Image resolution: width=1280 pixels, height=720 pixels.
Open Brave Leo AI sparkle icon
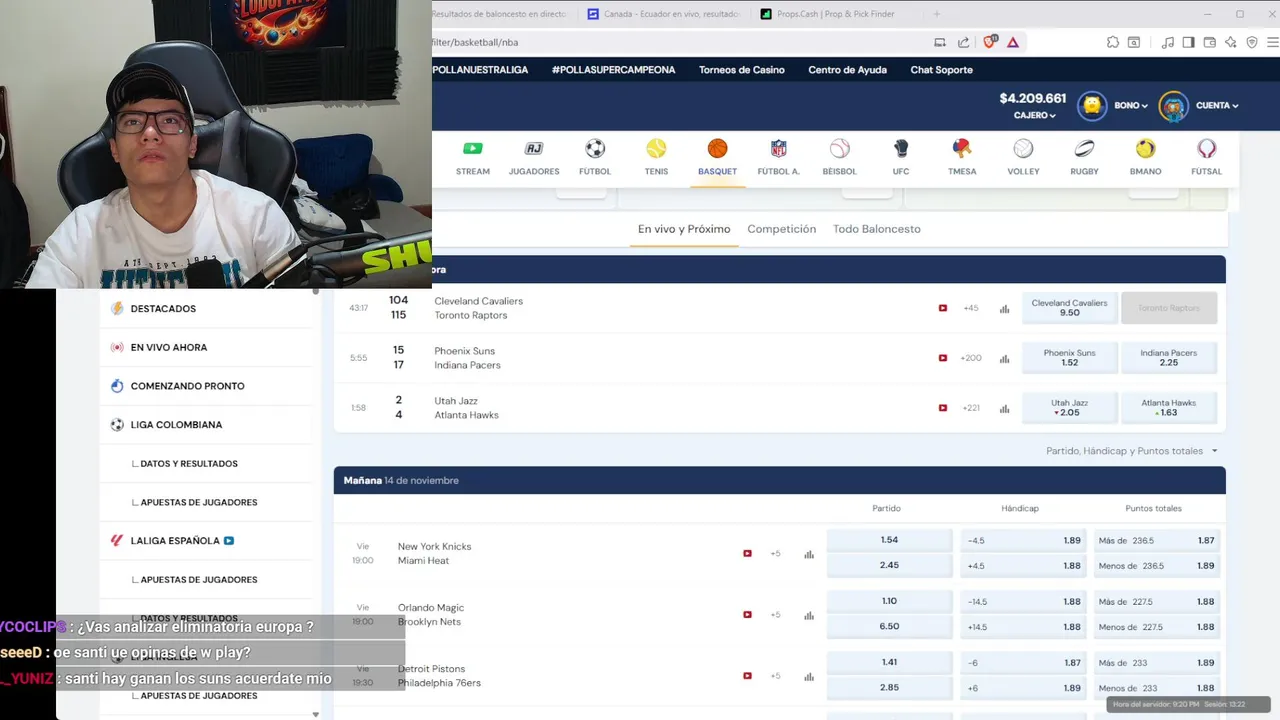click(x=1230, y=42)
